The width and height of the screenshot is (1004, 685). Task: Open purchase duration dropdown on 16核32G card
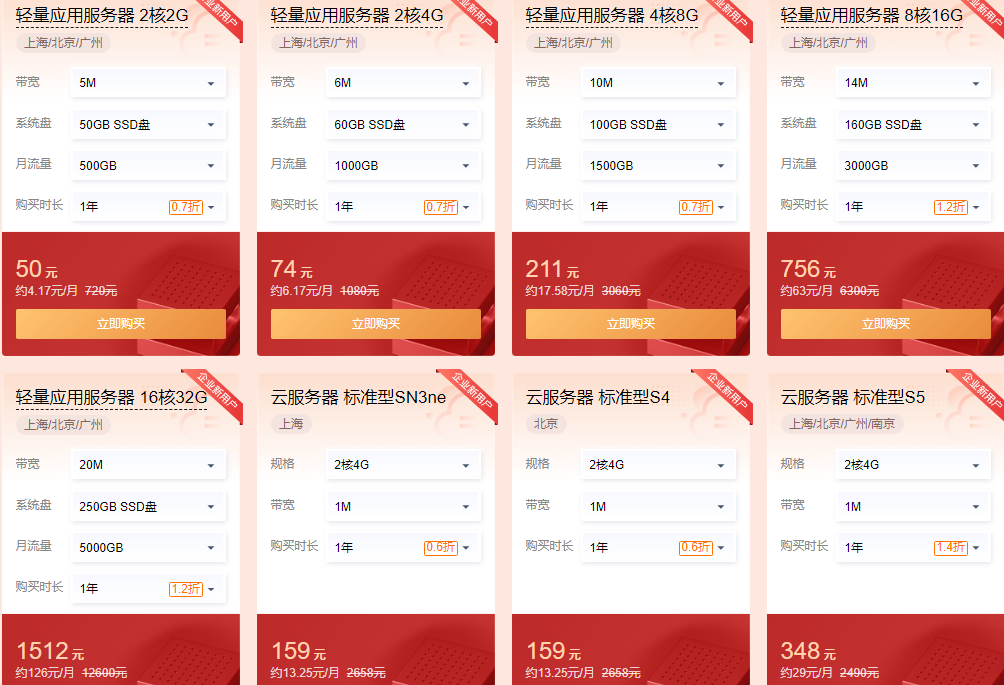pos(149,588)
